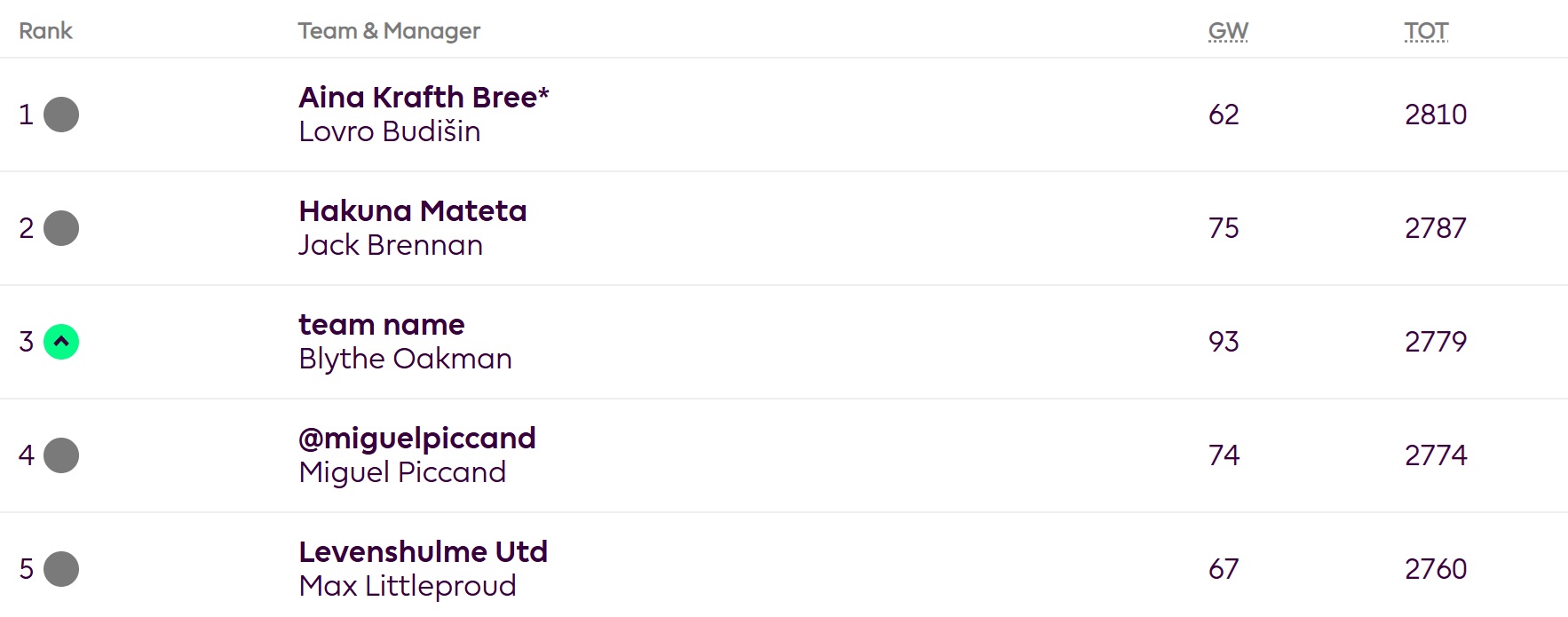Viewport: 1568px width, 617px height.
Task: Open team page for Hakuna Mateta
Action: (x=412, y=211)
